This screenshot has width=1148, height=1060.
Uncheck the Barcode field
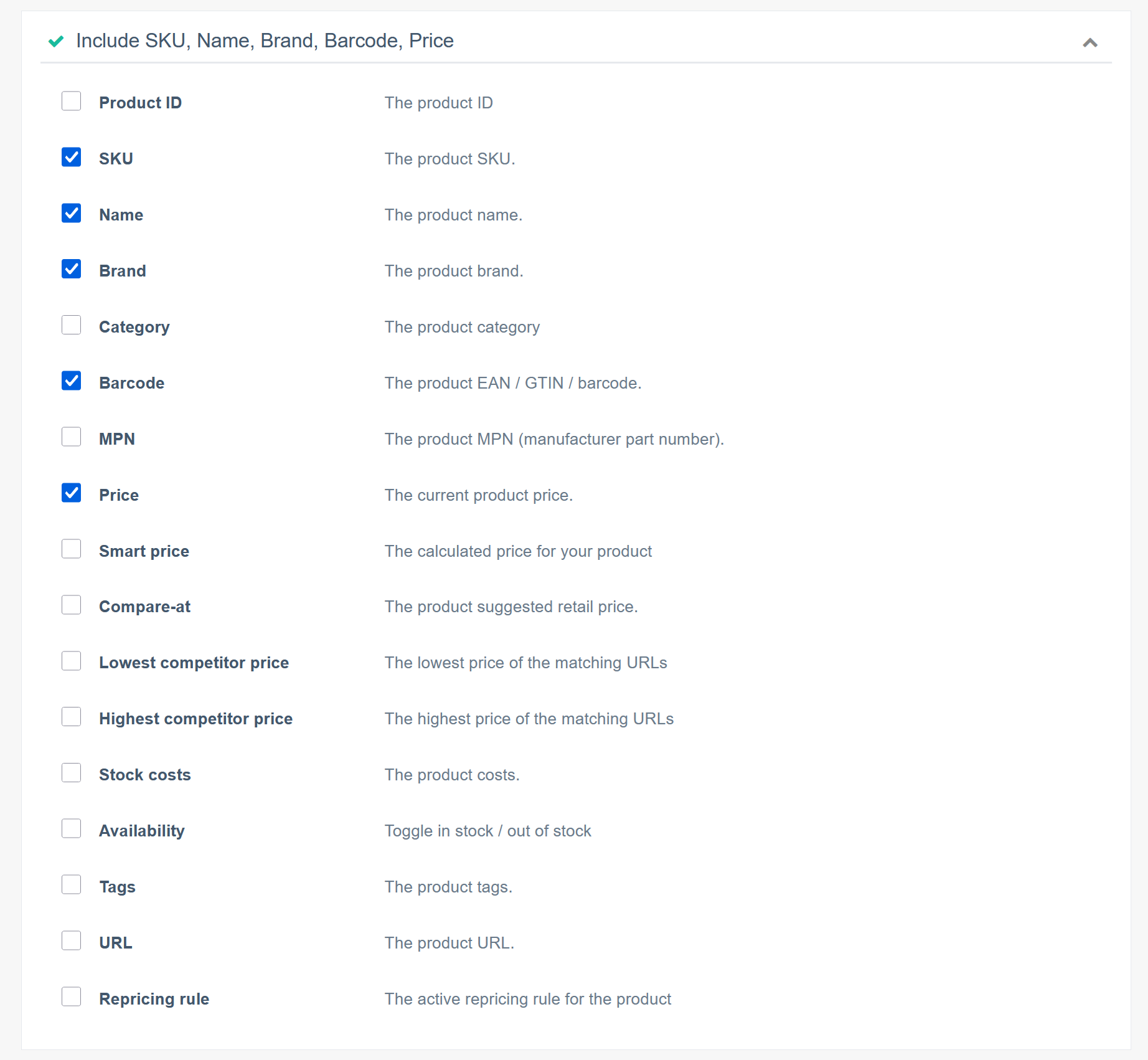[72, 381]
